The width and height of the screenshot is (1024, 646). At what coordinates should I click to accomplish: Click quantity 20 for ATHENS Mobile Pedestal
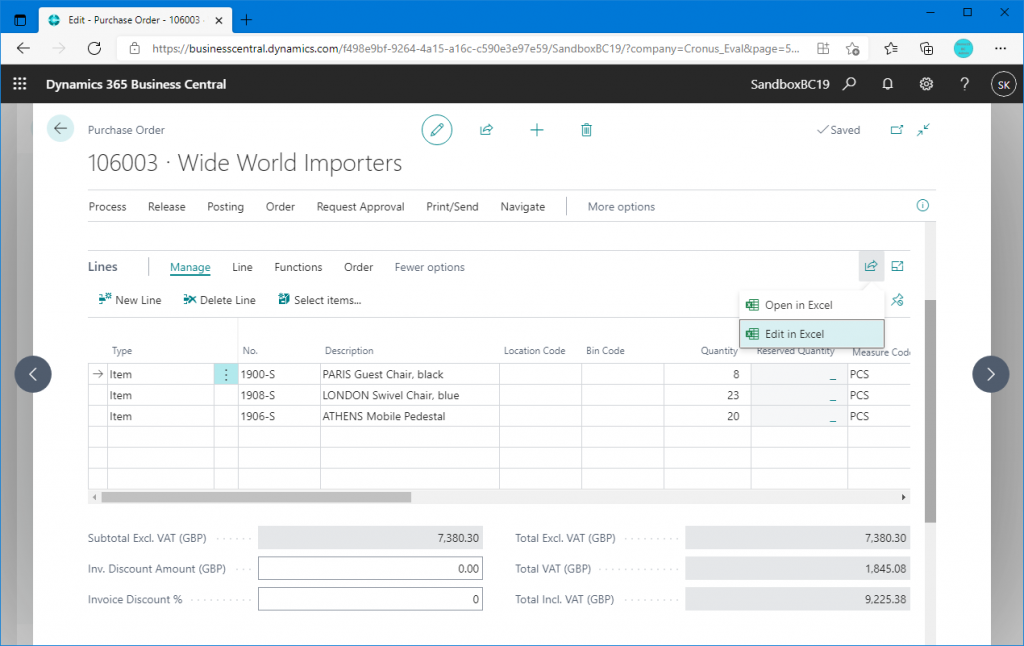click(707, 416)
